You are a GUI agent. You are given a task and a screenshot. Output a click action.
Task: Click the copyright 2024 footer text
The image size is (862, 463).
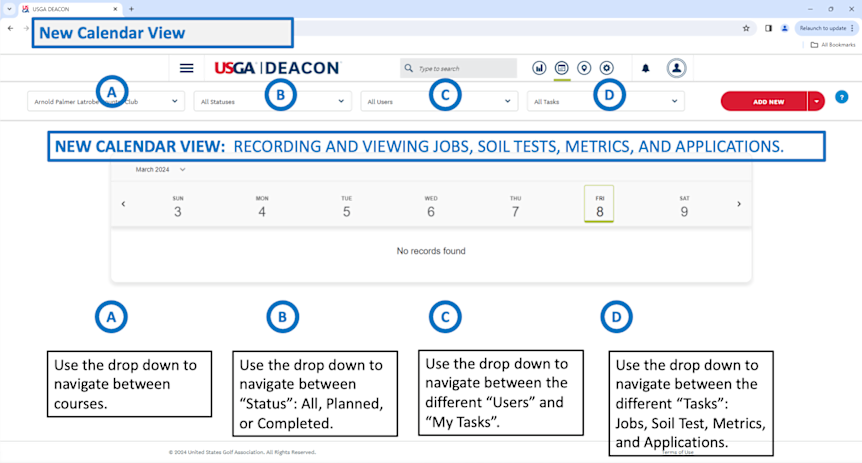coord(242,452)
